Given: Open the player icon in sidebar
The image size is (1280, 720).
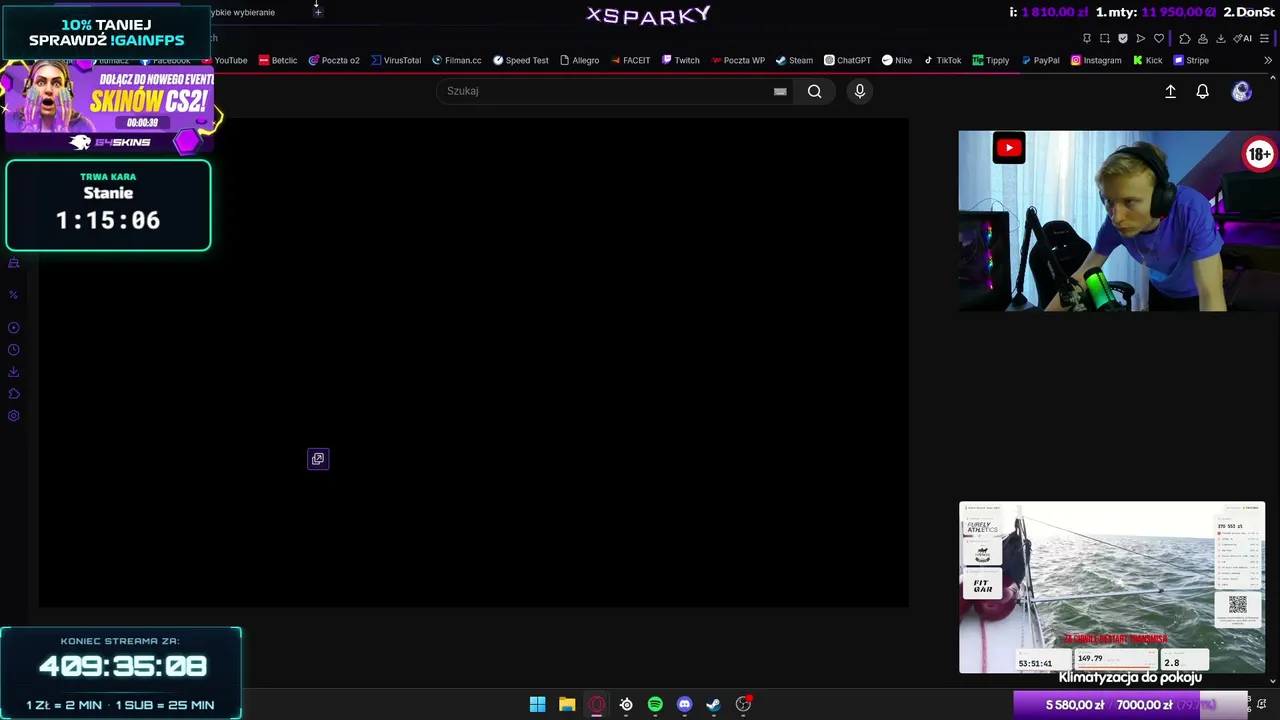Looking at the screenshot, I should click(x=14, y=328).
